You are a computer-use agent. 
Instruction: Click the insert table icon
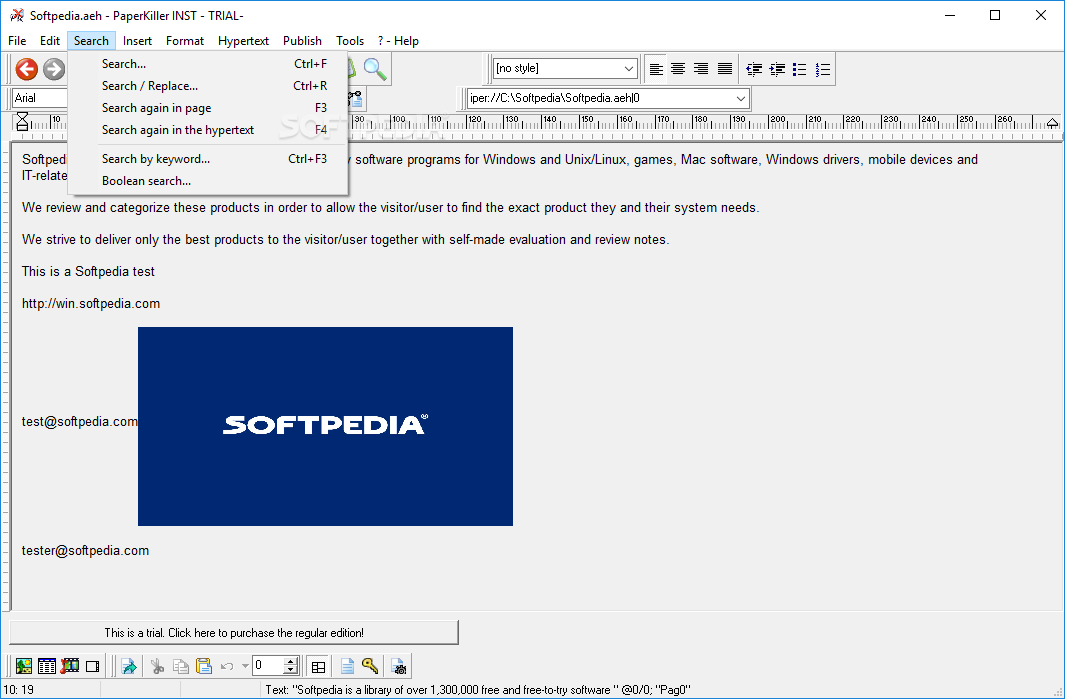[x=47, y=666]
